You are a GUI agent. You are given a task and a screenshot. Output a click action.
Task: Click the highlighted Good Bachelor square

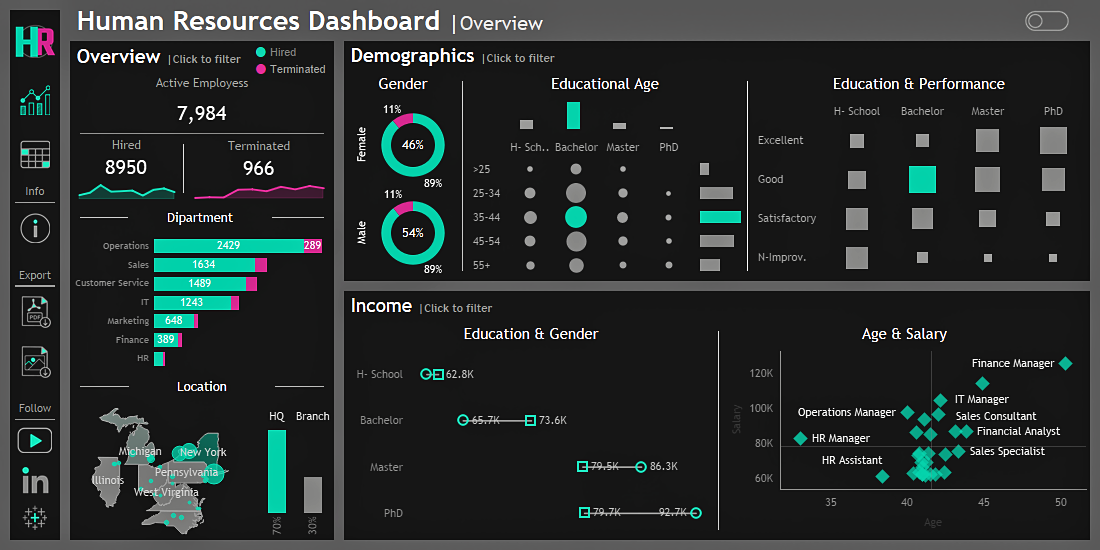click(922, 179)
